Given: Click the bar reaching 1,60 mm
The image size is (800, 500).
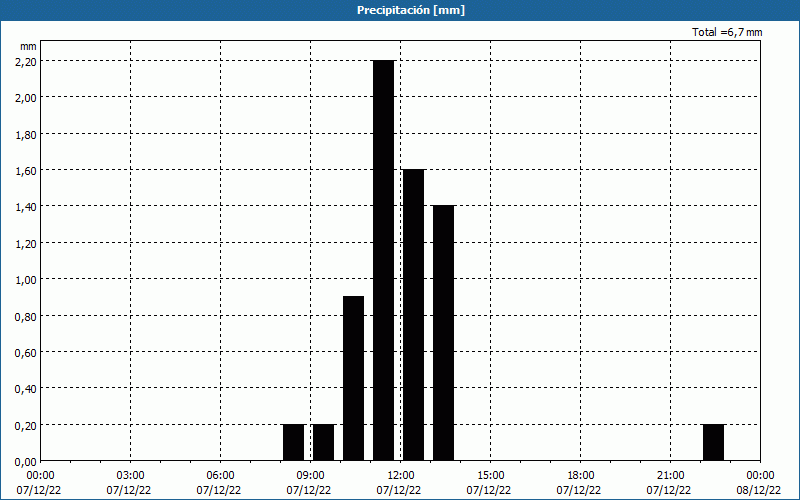Looking at the screenshot, I should click(413, 315).
